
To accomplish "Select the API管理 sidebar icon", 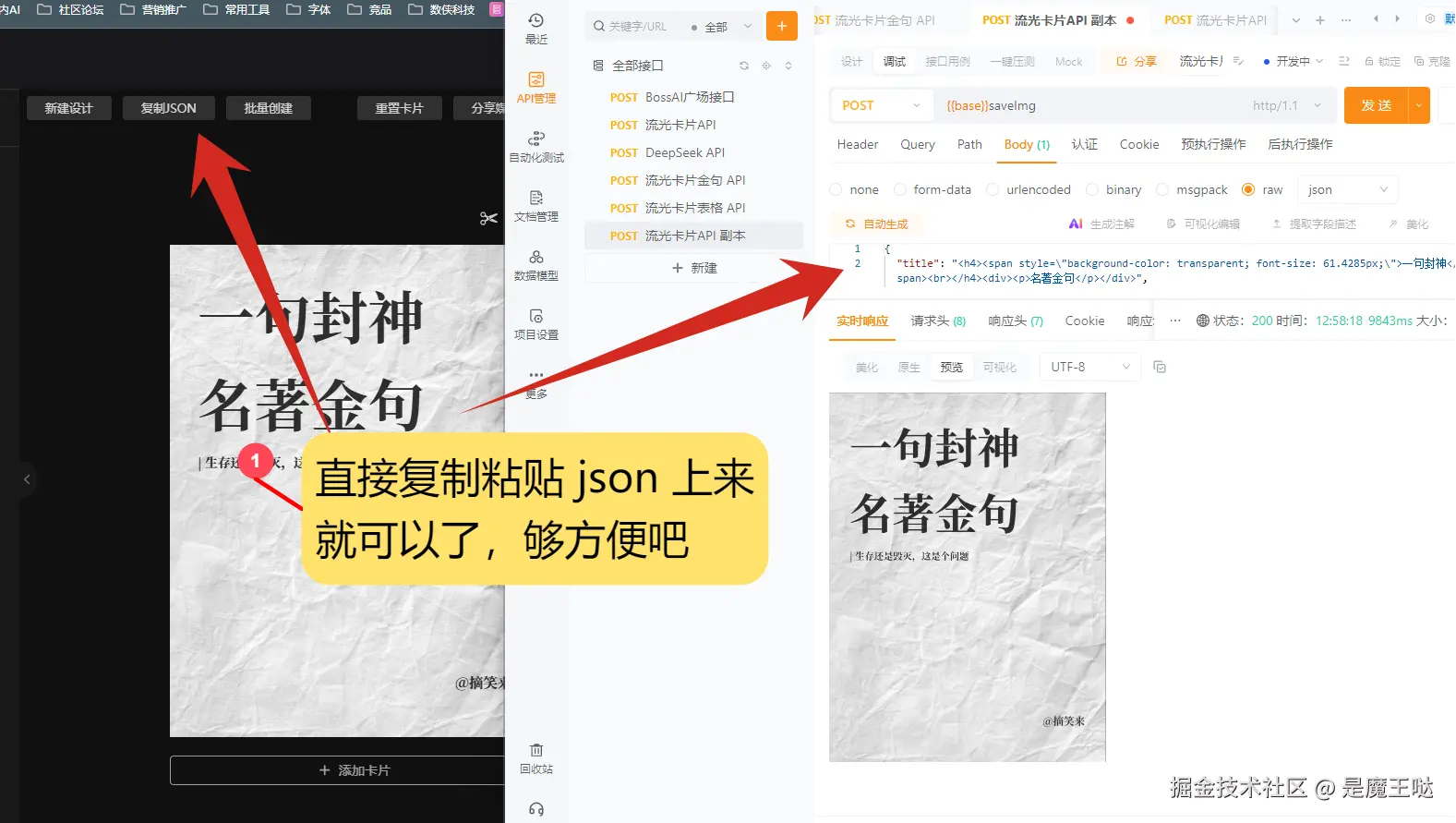I will (x=536, y=88).
